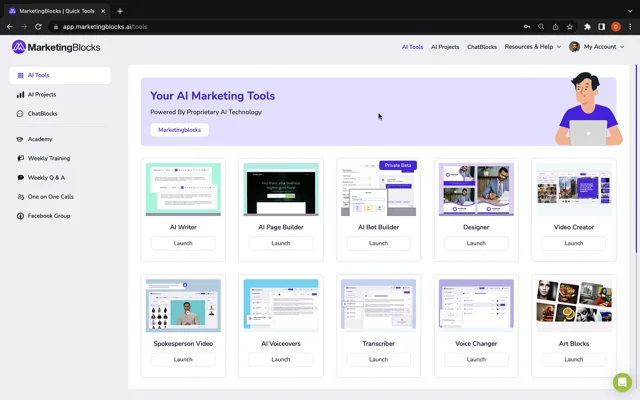
Task: Click the AI Page Builder preview thumbnail
Action: 281,189
